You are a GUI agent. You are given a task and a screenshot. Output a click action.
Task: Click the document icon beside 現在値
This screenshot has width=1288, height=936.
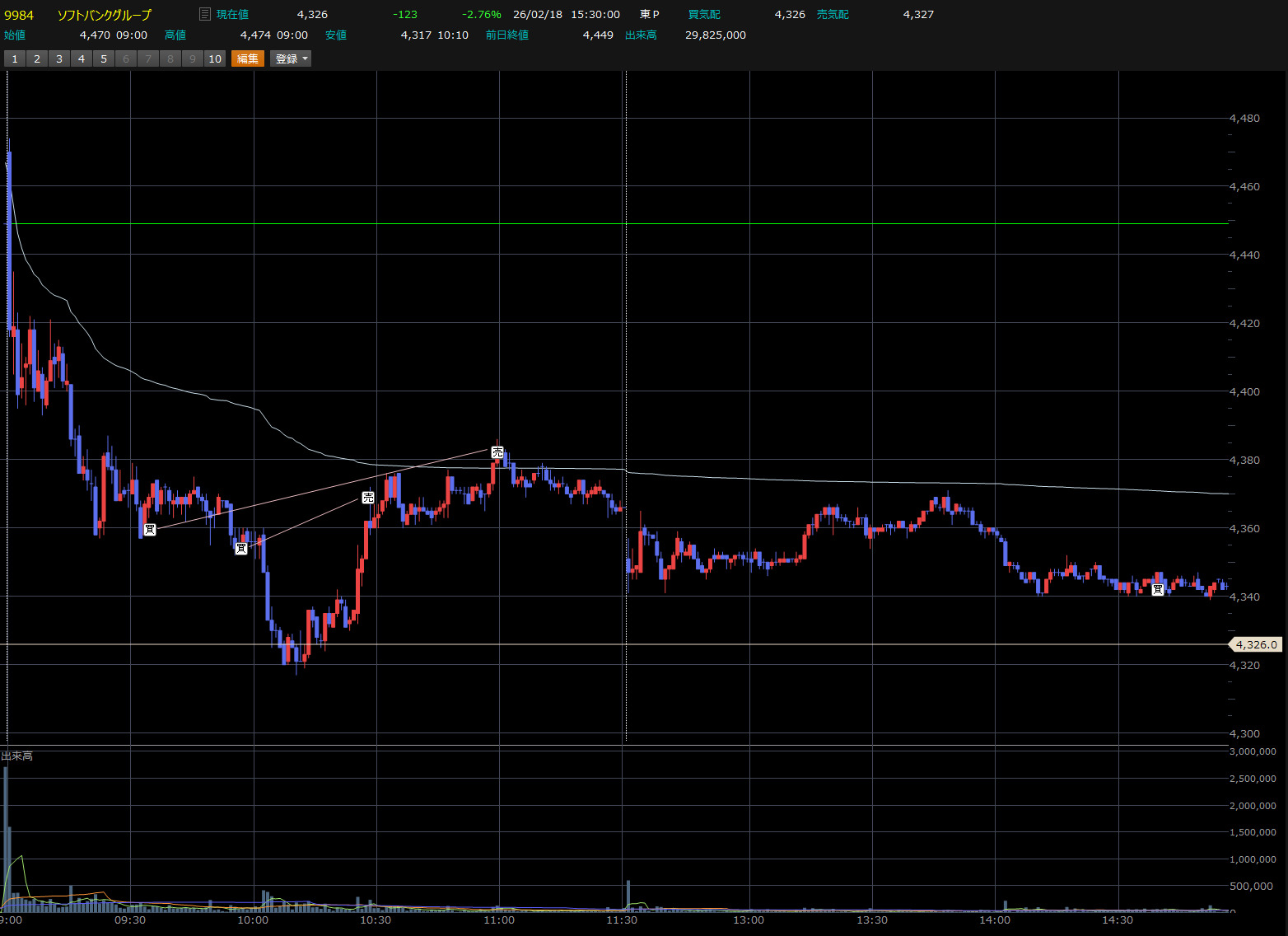tap(205, 14)
